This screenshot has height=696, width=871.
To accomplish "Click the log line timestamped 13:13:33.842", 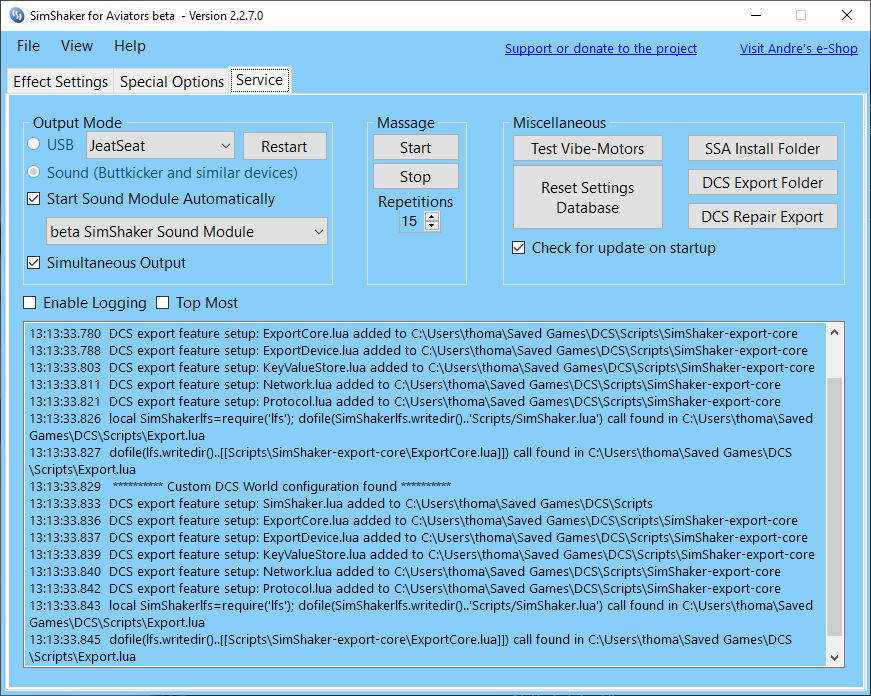I will tap(405, 588).
